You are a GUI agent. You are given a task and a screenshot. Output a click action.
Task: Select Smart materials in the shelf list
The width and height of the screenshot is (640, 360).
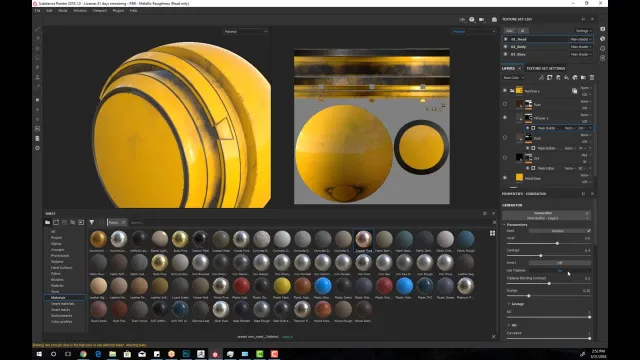click(62, 304)
